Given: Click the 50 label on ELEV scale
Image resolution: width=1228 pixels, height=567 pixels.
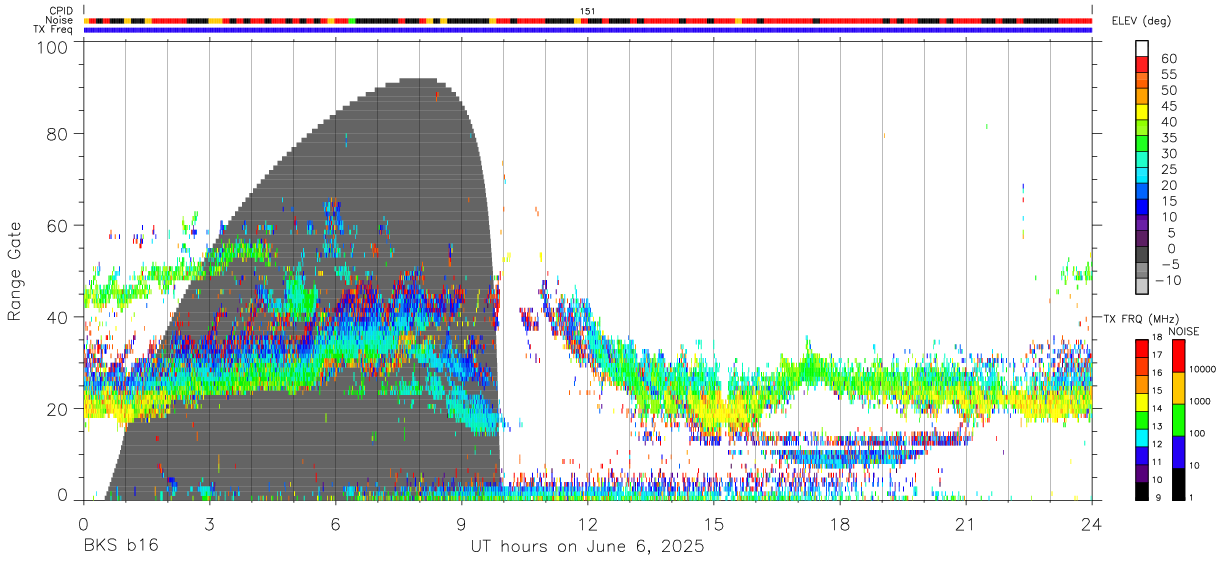Looking at the screenshot, I should pyautogui.click(x=1168, y=91).
